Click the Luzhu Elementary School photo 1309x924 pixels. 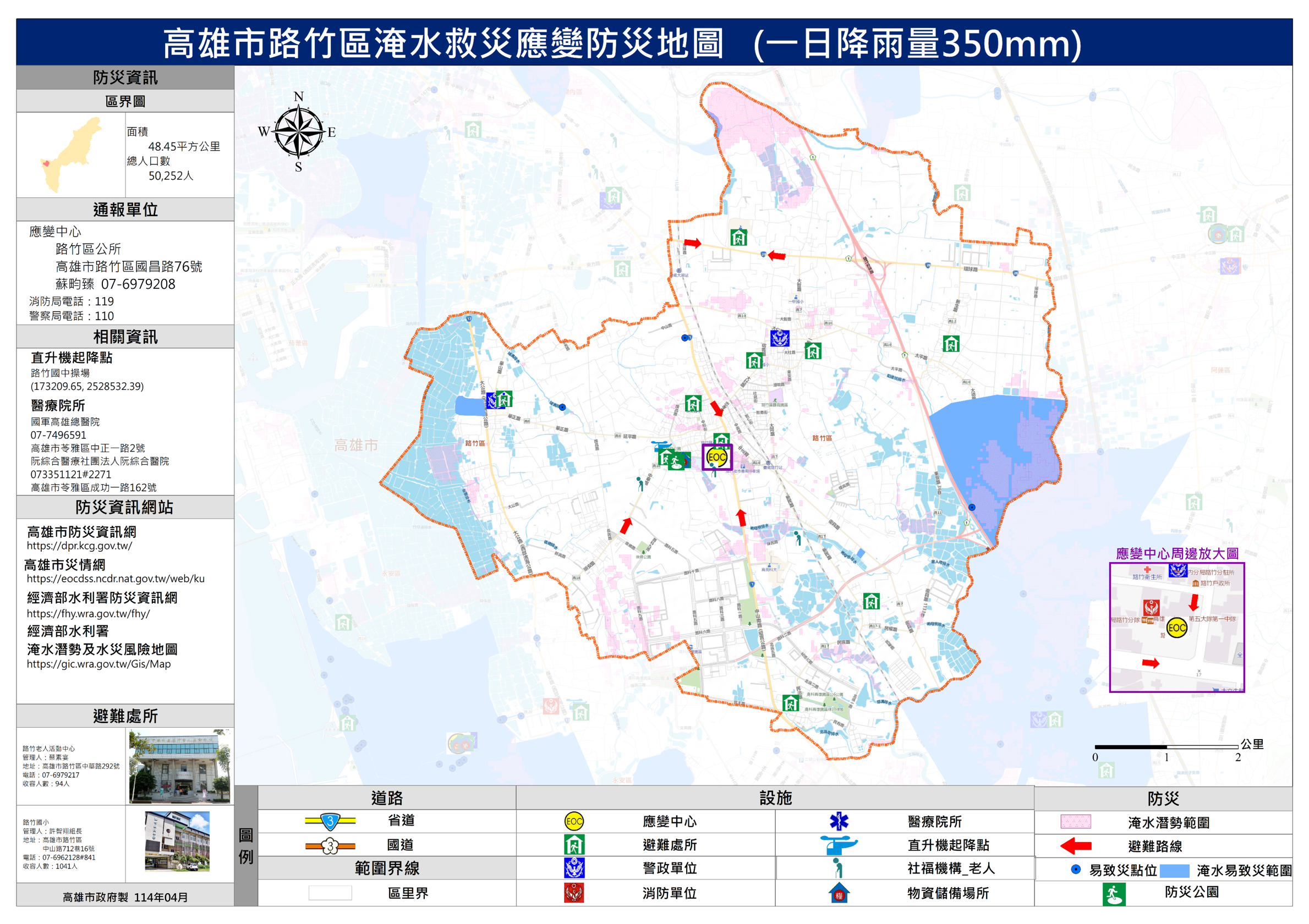pos(177,842)
